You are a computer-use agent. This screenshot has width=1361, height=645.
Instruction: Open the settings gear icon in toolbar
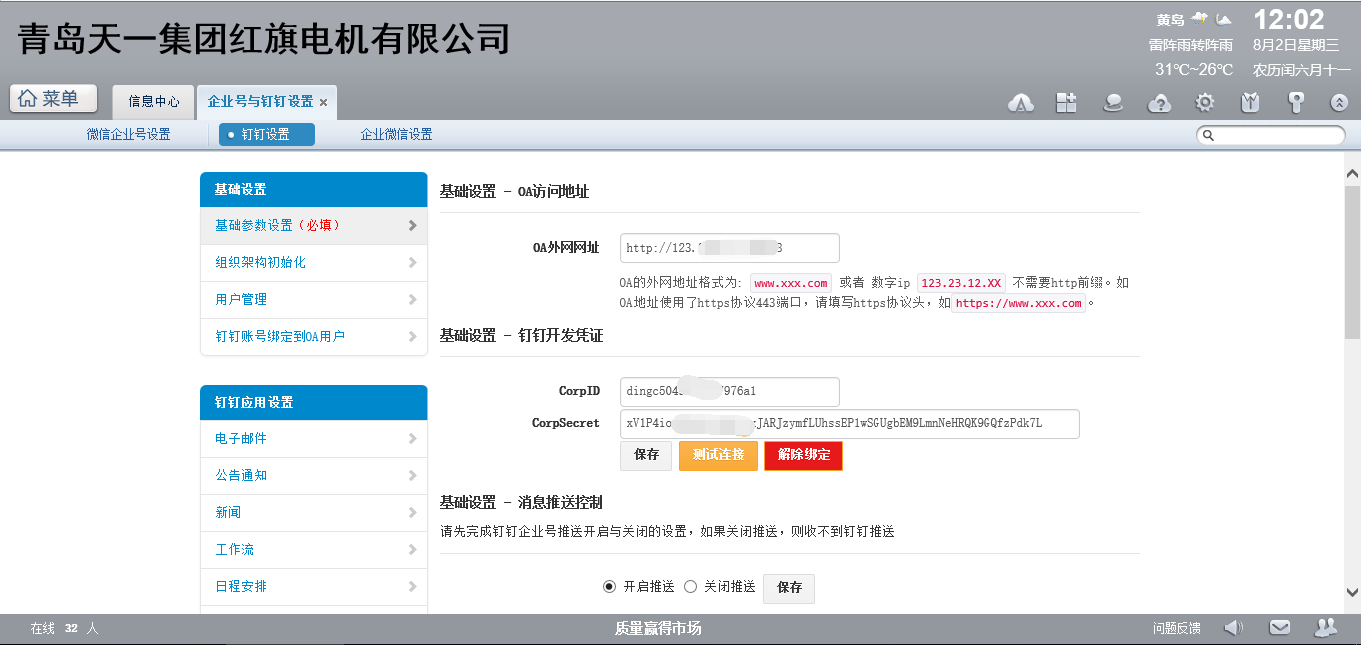pyautogui.click(x=1205, y=102)
